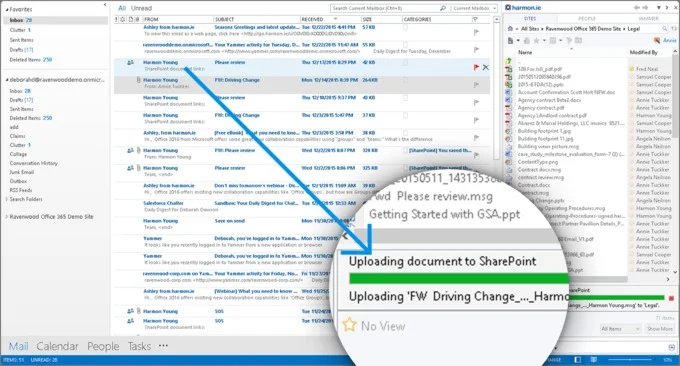Sort by importance column icon
Screen dimensions: 680x366
(x=116, y=19)
